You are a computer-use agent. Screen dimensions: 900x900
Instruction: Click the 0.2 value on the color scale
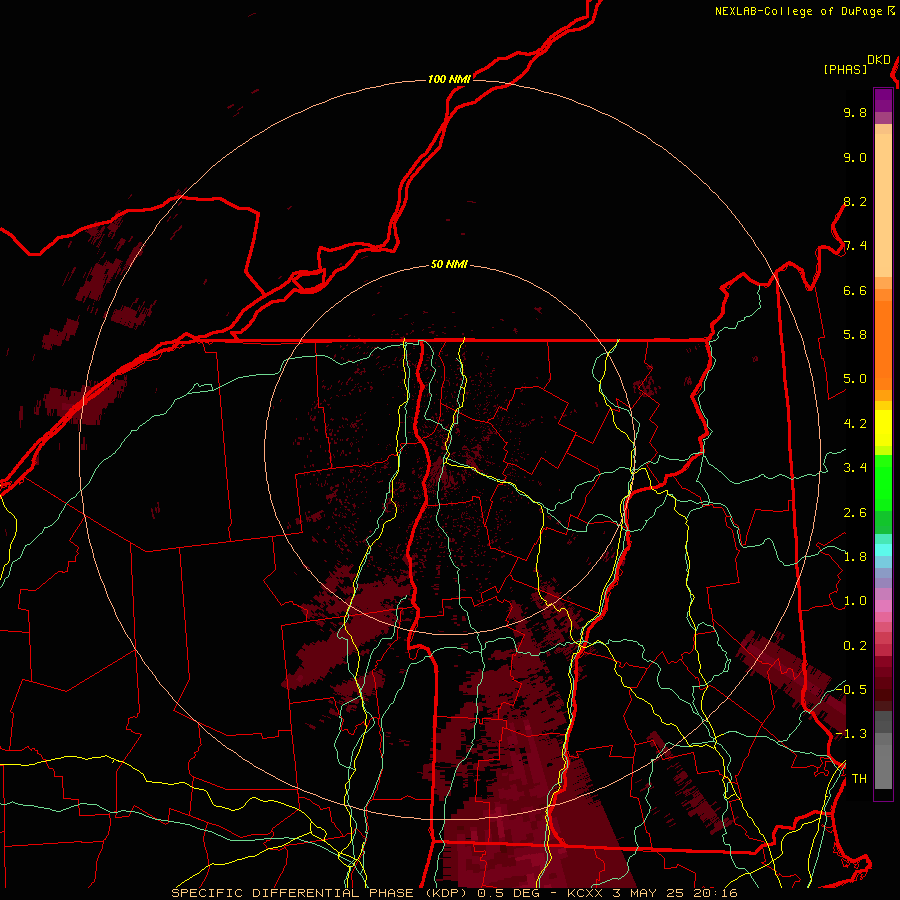855,646
